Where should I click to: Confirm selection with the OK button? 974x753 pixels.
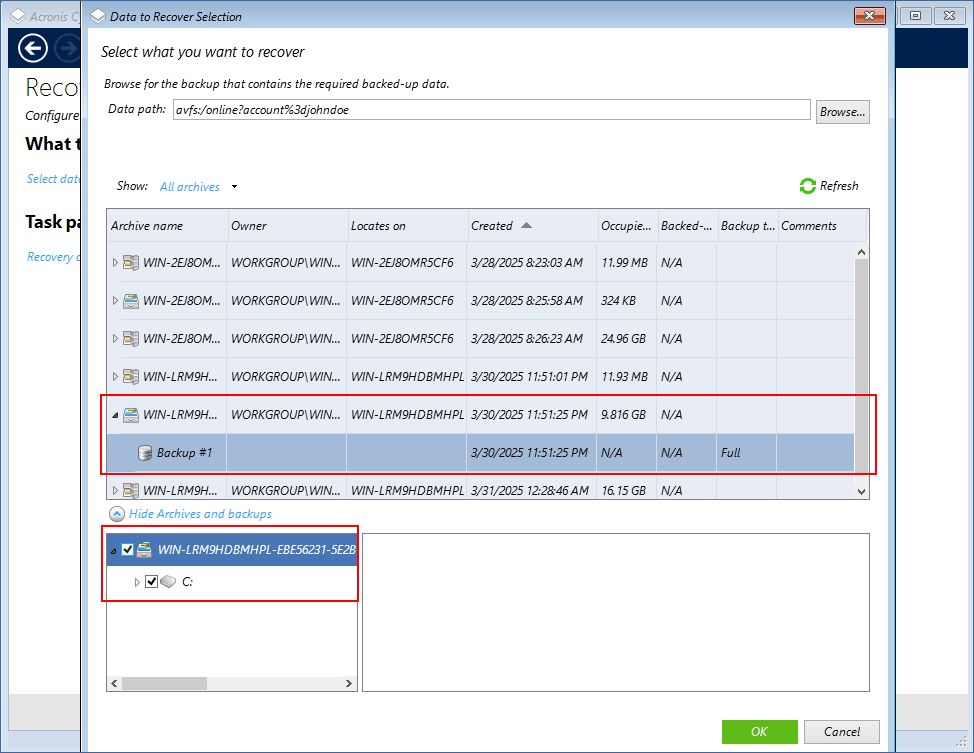[x=759, y=732]
